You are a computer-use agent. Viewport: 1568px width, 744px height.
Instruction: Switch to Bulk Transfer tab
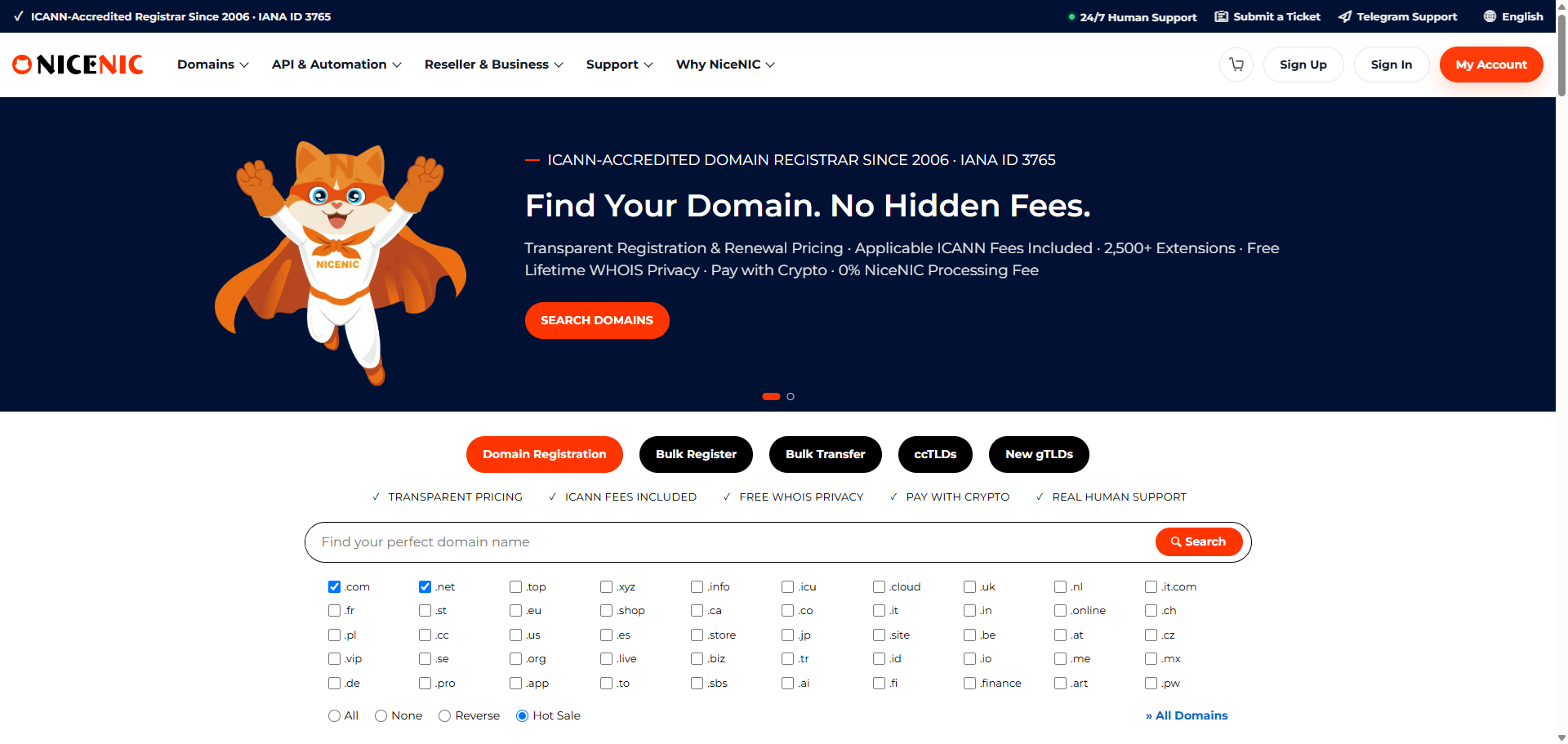[825, 454]
